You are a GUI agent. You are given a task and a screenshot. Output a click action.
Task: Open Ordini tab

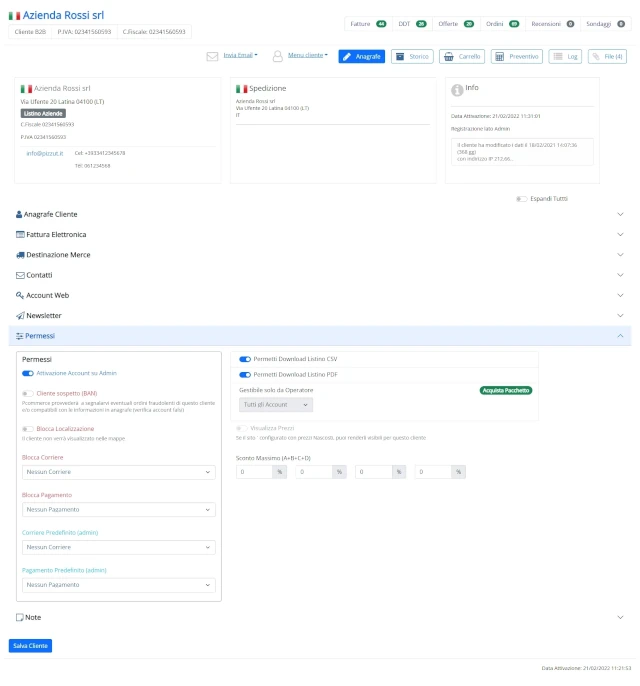(x=503, y=24)
